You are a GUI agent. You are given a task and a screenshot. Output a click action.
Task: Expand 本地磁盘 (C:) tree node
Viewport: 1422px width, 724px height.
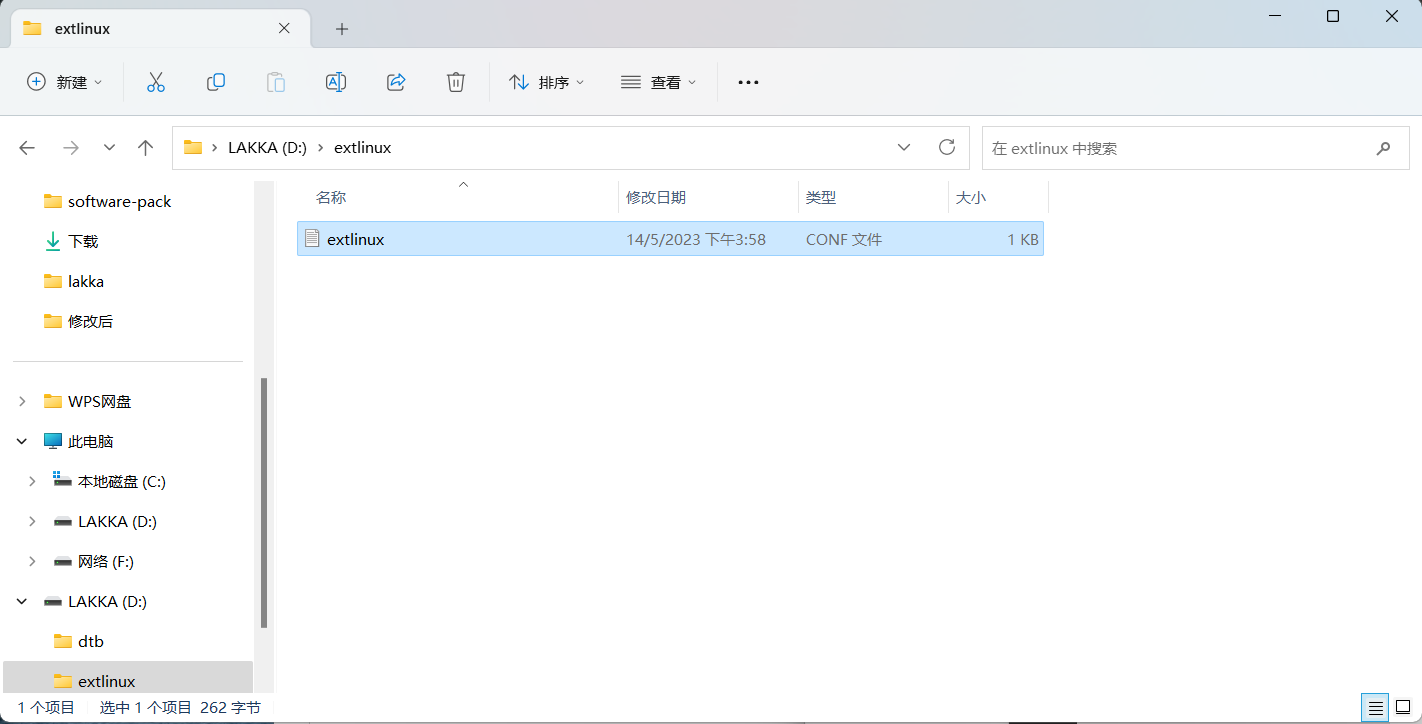click(x=32, y=481)
